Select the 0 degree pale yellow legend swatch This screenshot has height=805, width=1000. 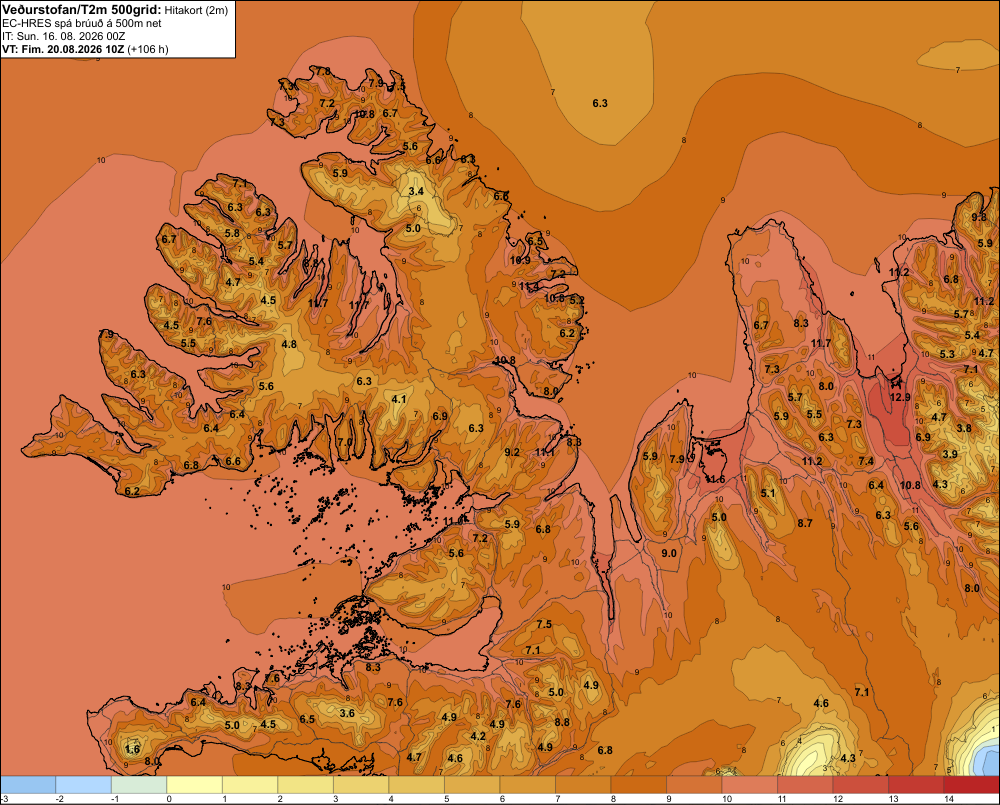pos(195,785)
